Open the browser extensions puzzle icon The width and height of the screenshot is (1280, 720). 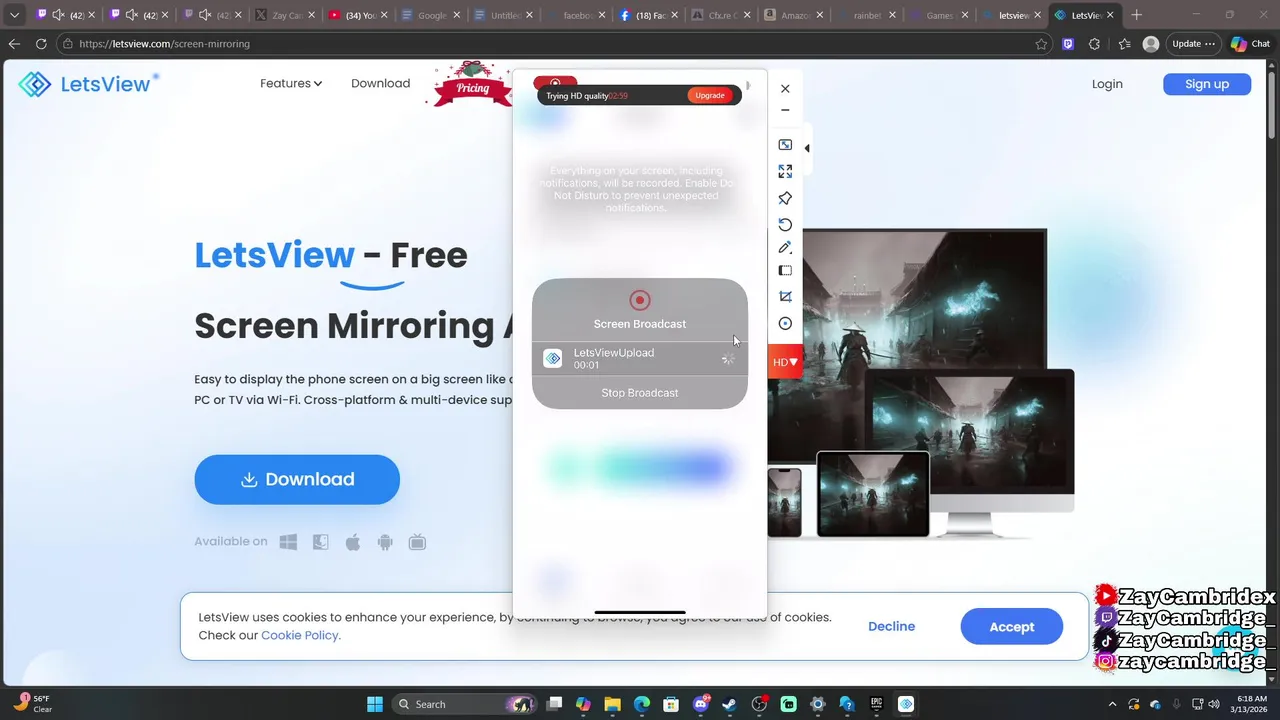pyautogui.click(x=1094, y=44)
